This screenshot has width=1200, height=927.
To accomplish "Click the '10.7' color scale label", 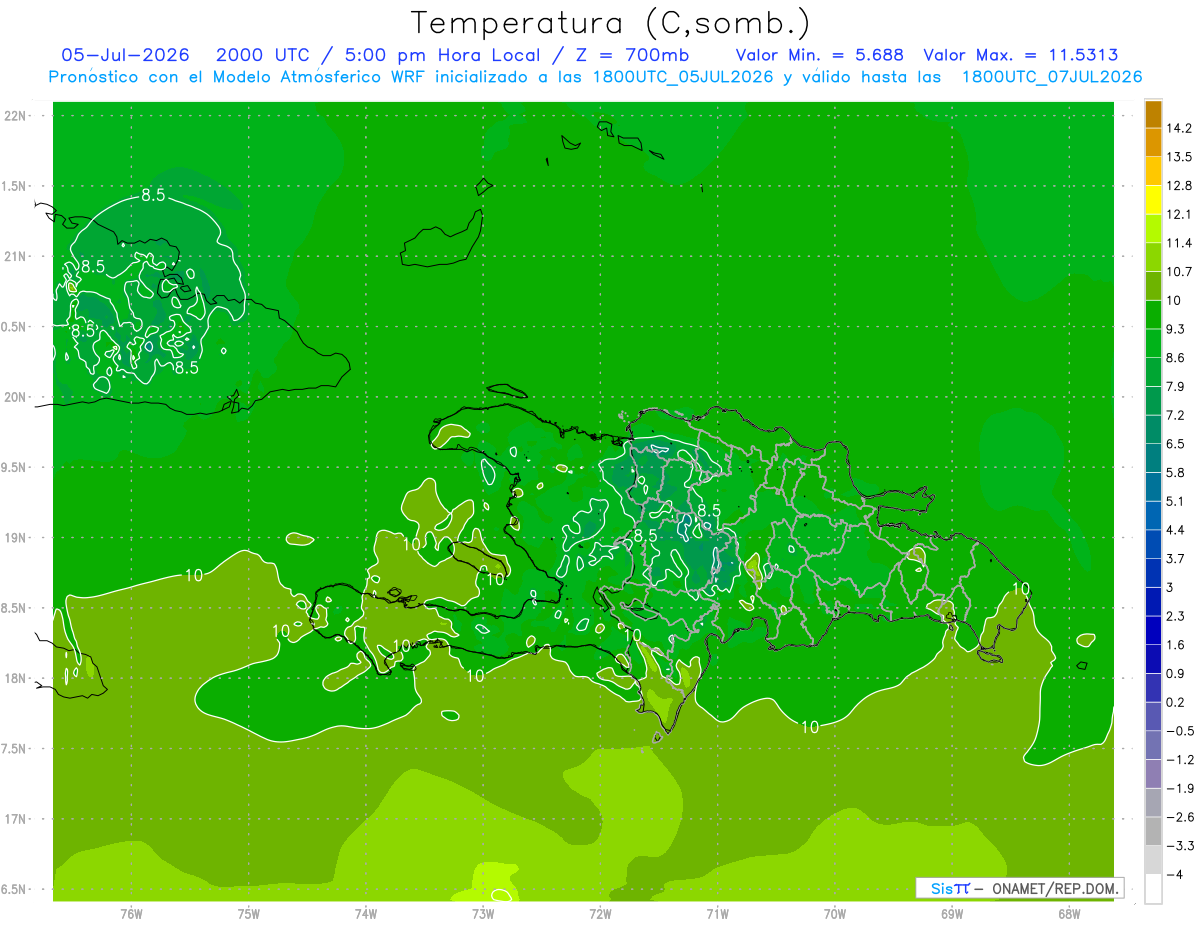I will coord(1179,272).
